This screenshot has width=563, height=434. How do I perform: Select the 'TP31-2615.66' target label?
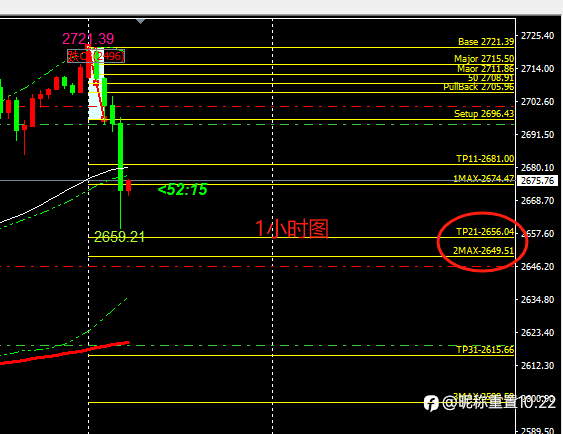click(485, 350)
